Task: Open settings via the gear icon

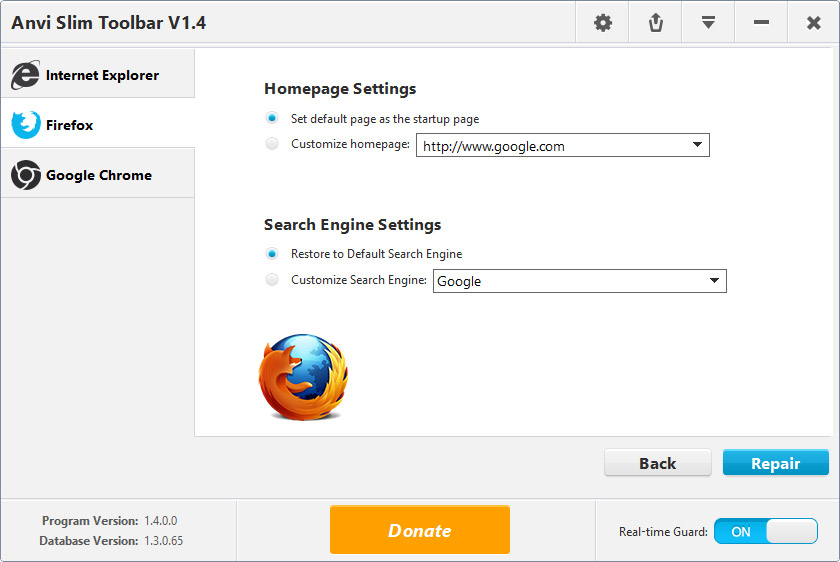Action: coord(603,23)
